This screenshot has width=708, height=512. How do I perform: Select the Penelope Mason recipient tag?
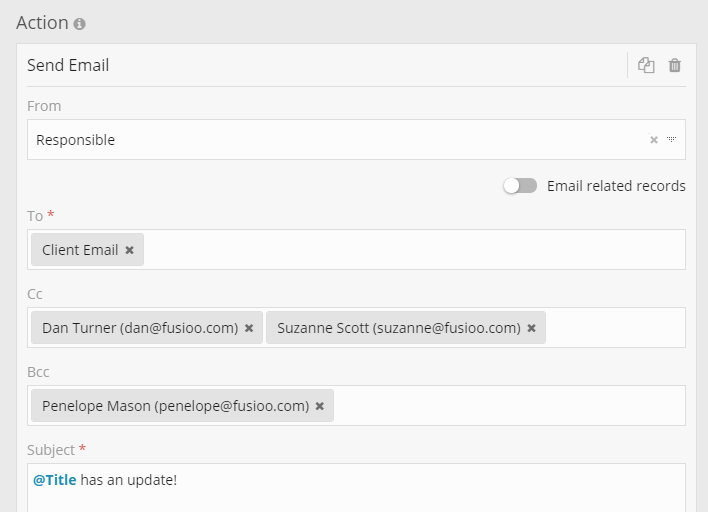tap(175, 406)
